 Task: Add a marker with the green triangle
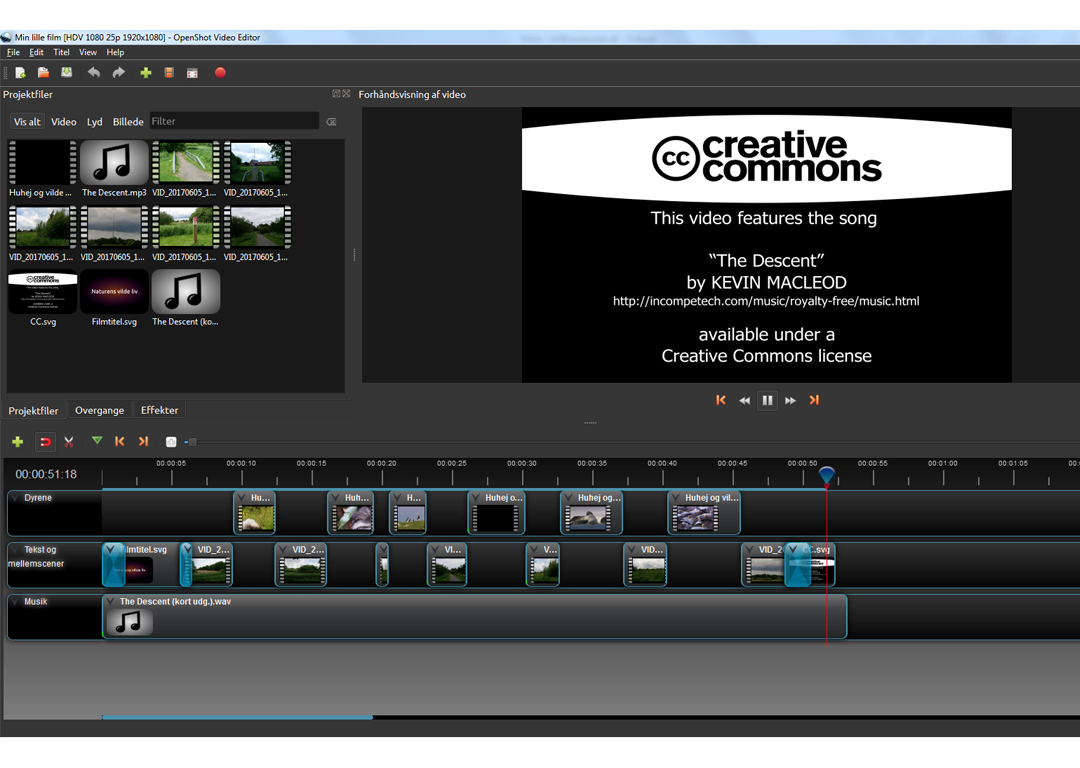(97, 441)
